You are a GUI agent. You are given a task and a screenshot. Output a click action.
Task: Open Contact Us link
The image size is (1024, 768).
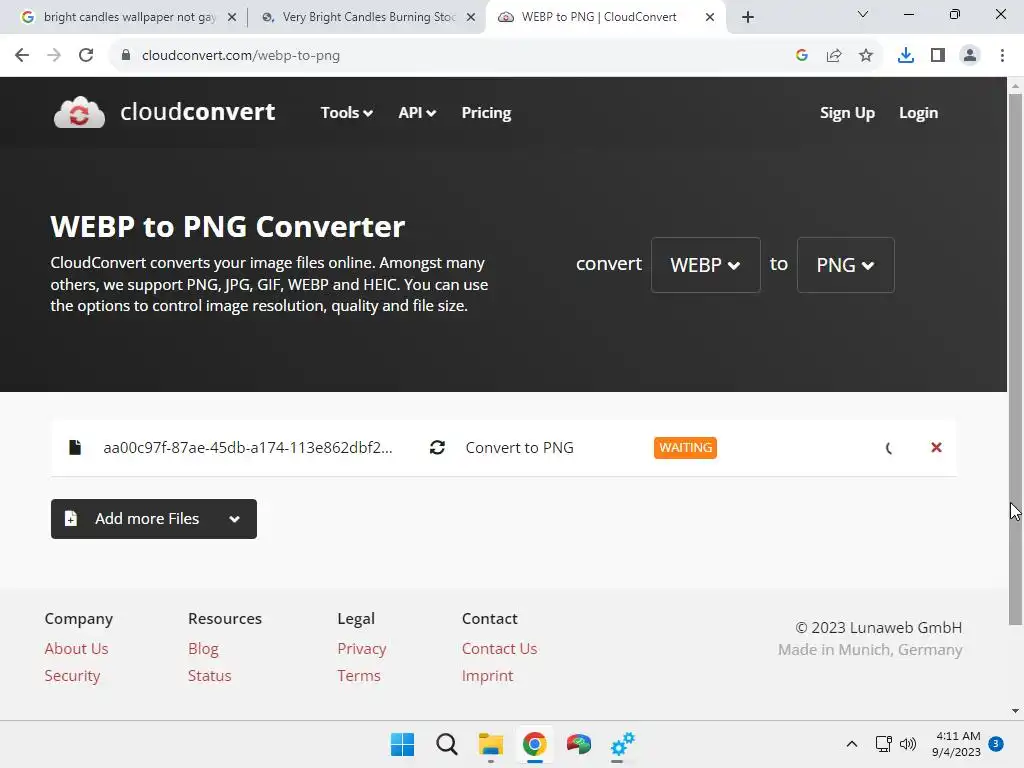(x=500, y=648)
